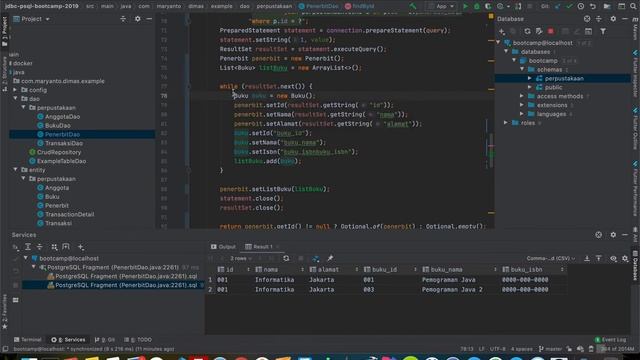
Task: Open the Project view dropdown
Action: tap(32, 19)
